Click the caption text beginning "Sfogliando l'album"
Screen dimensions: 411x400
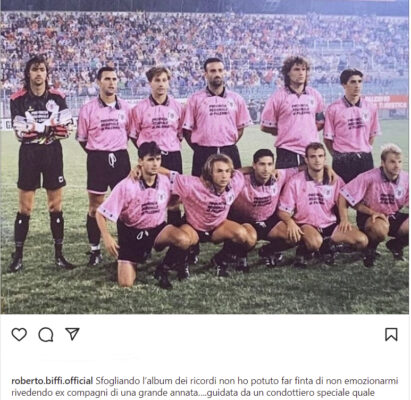tap(205, 387)
